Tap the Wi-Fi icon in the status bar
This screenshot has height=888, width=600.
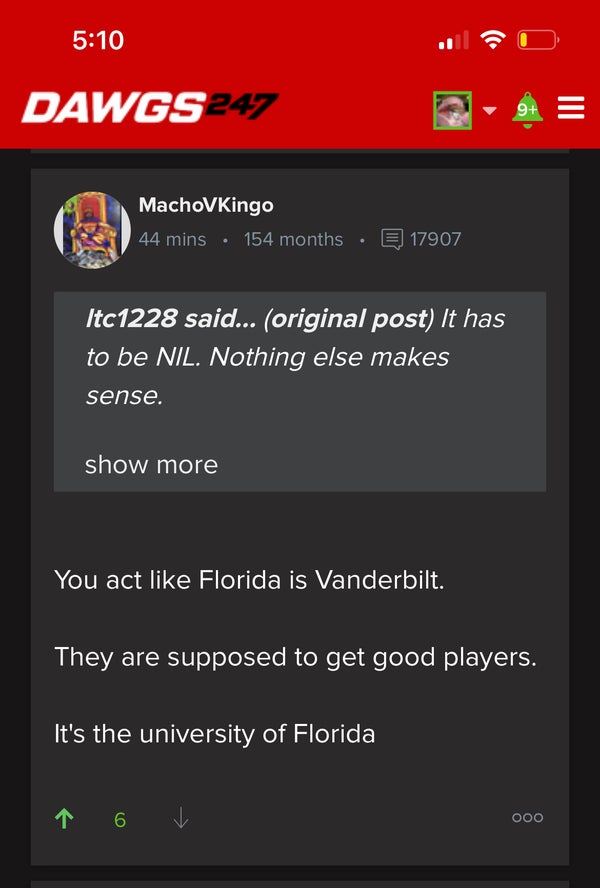[492, 40]
